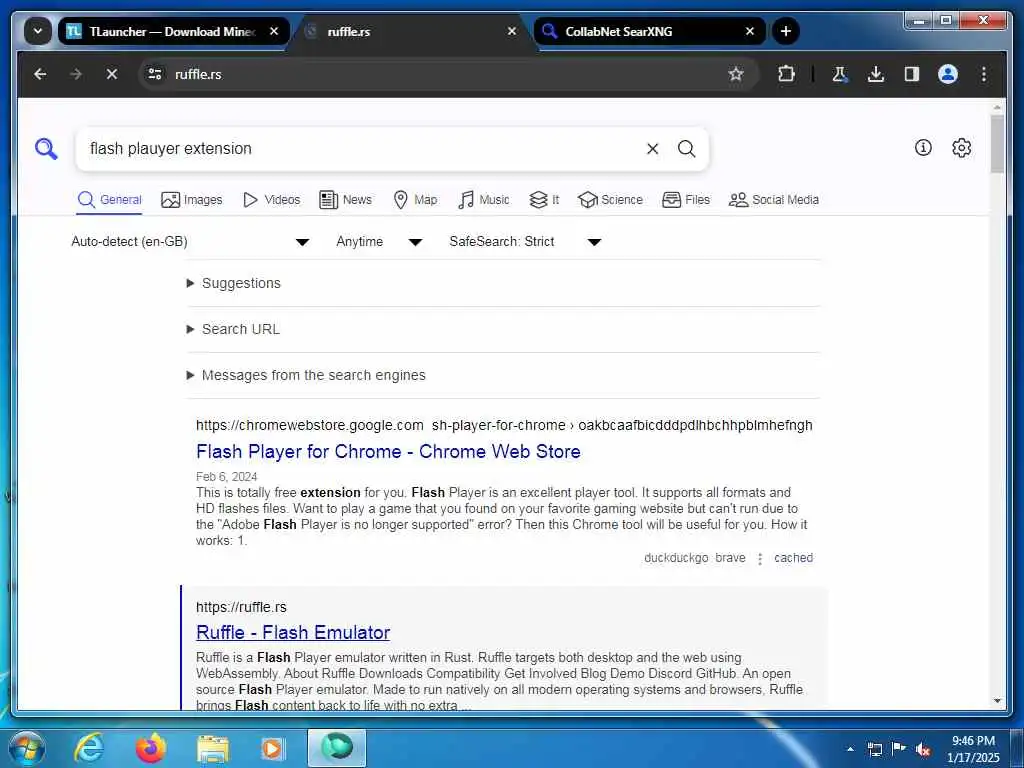Close the CollabNet SearXNG tab
The image size is (1024, 768).
tap(750, 31)
